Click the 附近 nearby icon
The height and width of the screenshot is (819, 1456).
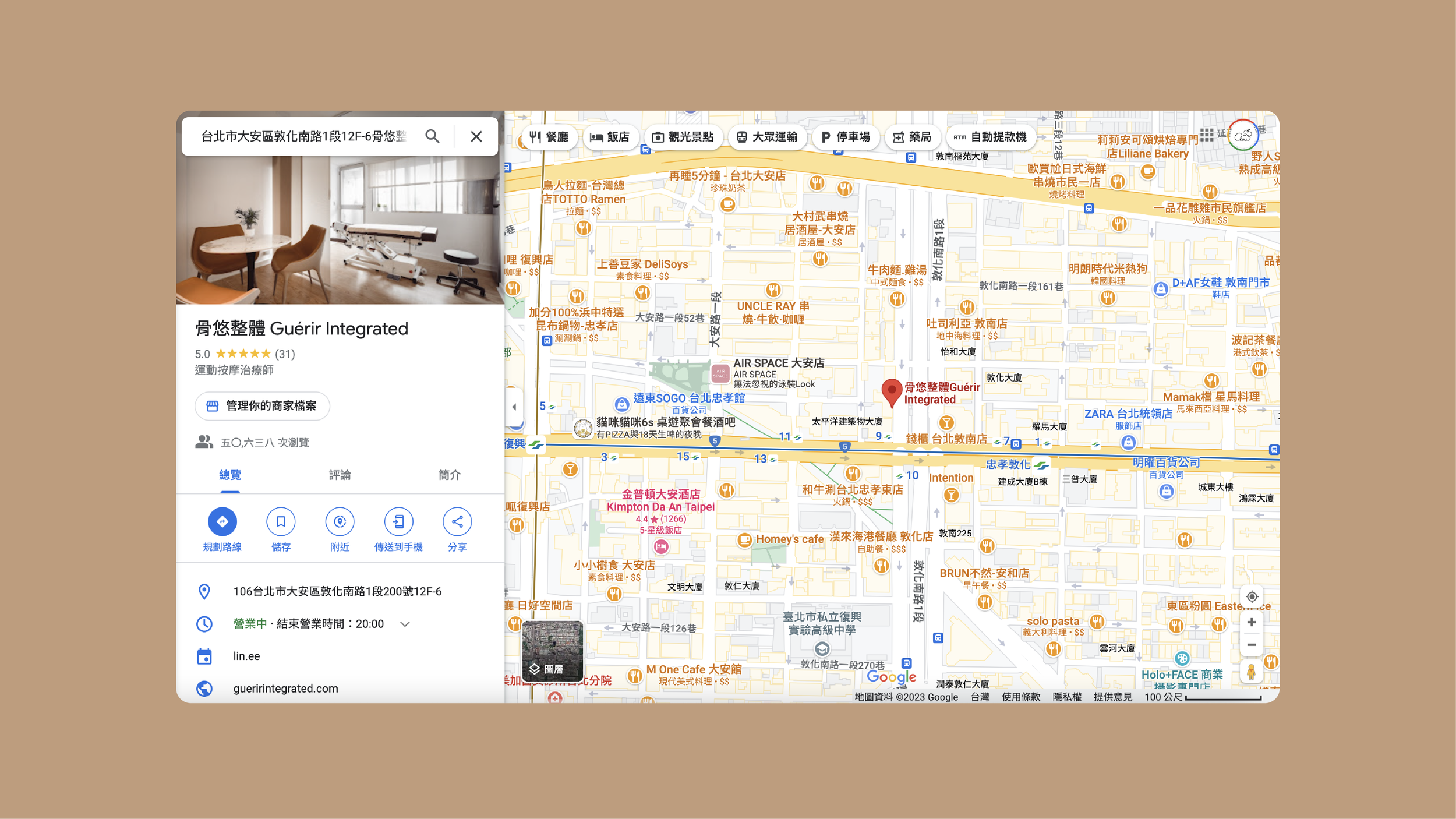pyautogui.click(x=340, y=521)
